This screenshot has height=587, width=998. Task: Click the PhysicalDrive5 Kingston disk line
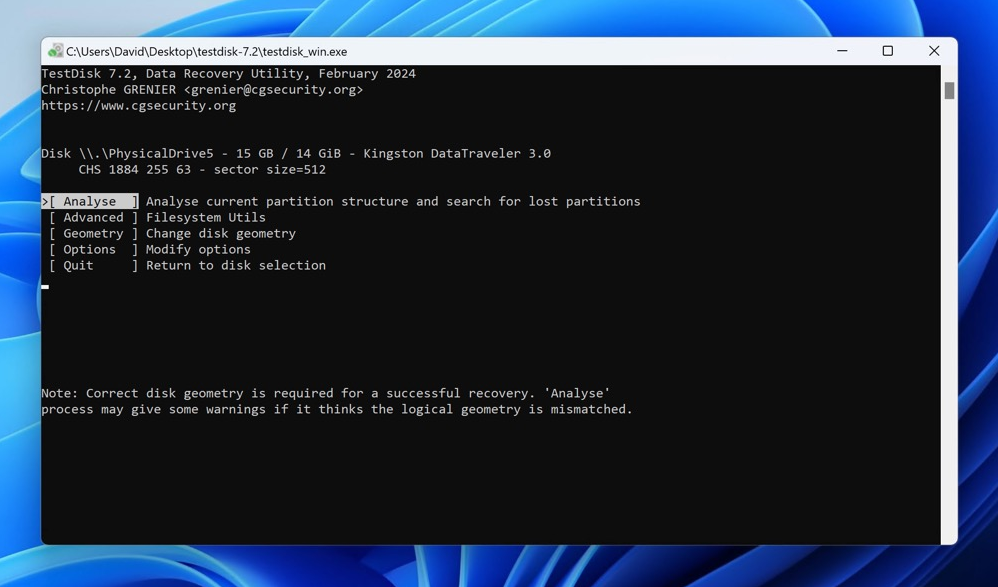(x=296, y=153)
